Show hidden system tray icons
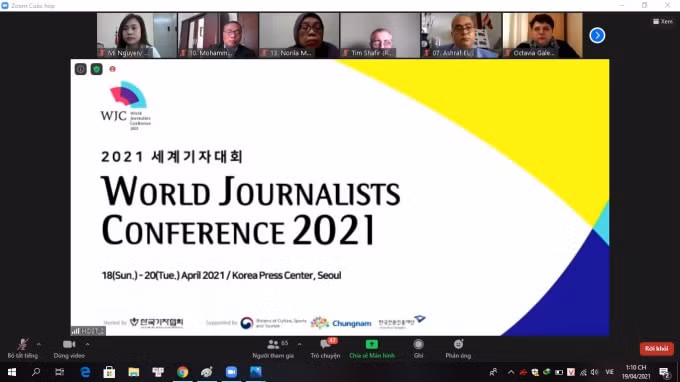 (511, 372)
